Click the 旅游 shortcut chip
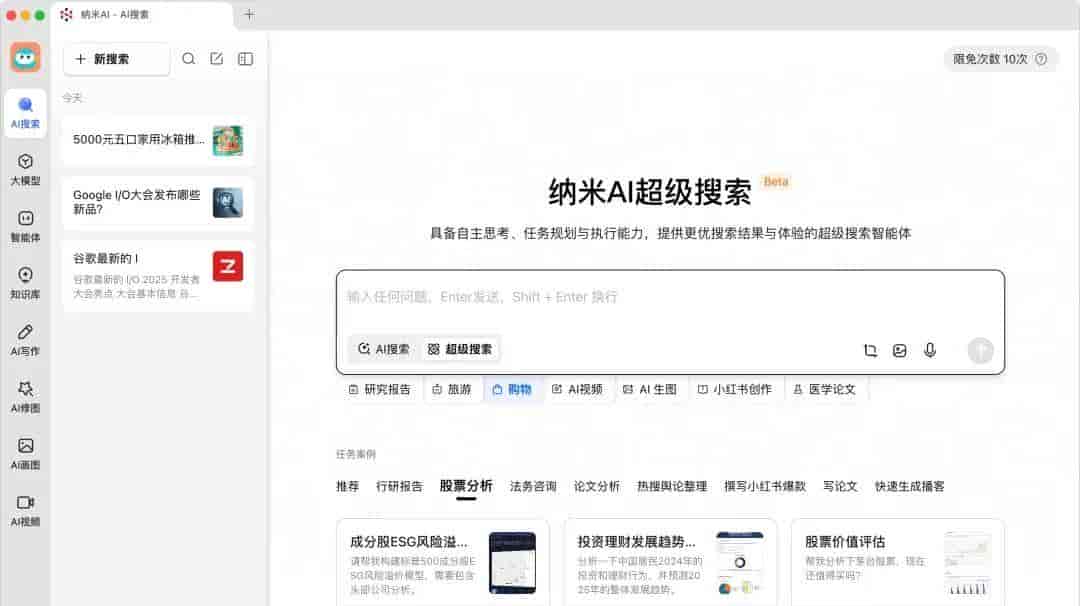Image resolution: width=1080 pixels, height=606 pixels. coord(452,389)
